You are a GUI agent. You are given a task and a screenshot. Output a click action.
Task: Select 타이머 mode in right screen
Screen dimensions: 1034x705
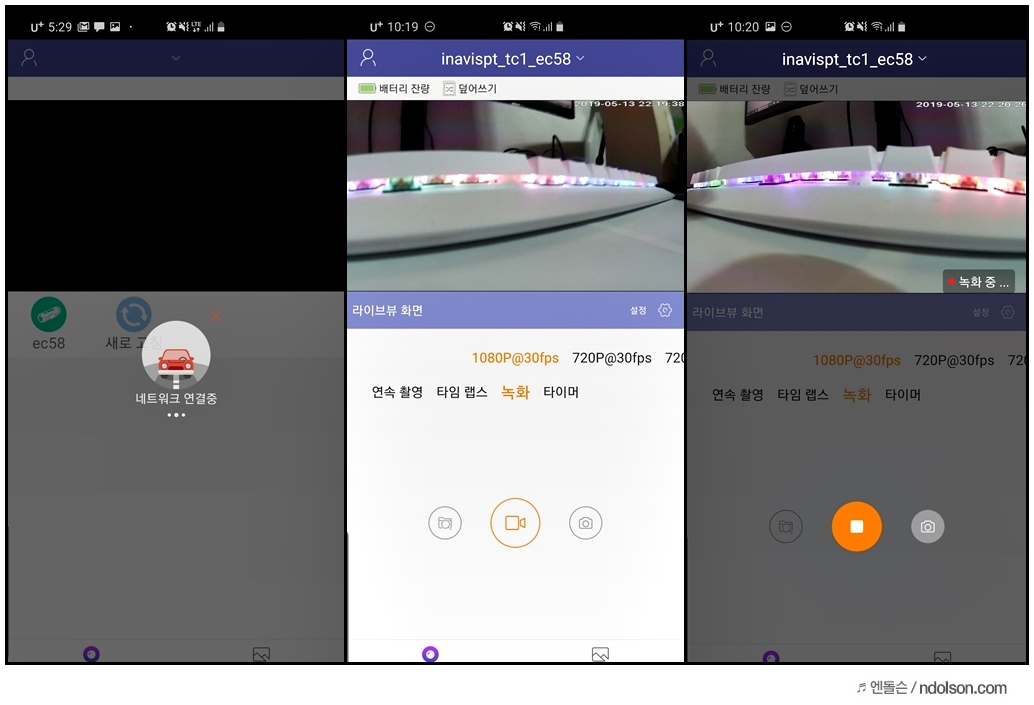click(902, 395)
